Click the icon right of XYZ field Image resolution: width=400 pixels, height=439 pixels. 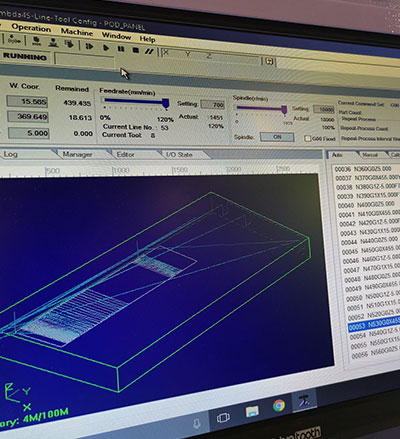(x=269, y=61)
